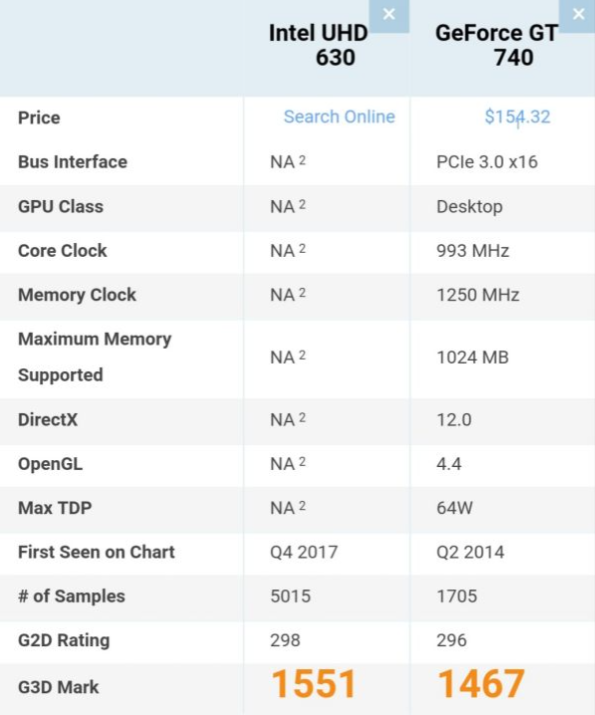The image size is (595, 715).
Task: Click footnote 2 beside GPU Class NA
Action: pyautogui.click(x=302, y=204)
